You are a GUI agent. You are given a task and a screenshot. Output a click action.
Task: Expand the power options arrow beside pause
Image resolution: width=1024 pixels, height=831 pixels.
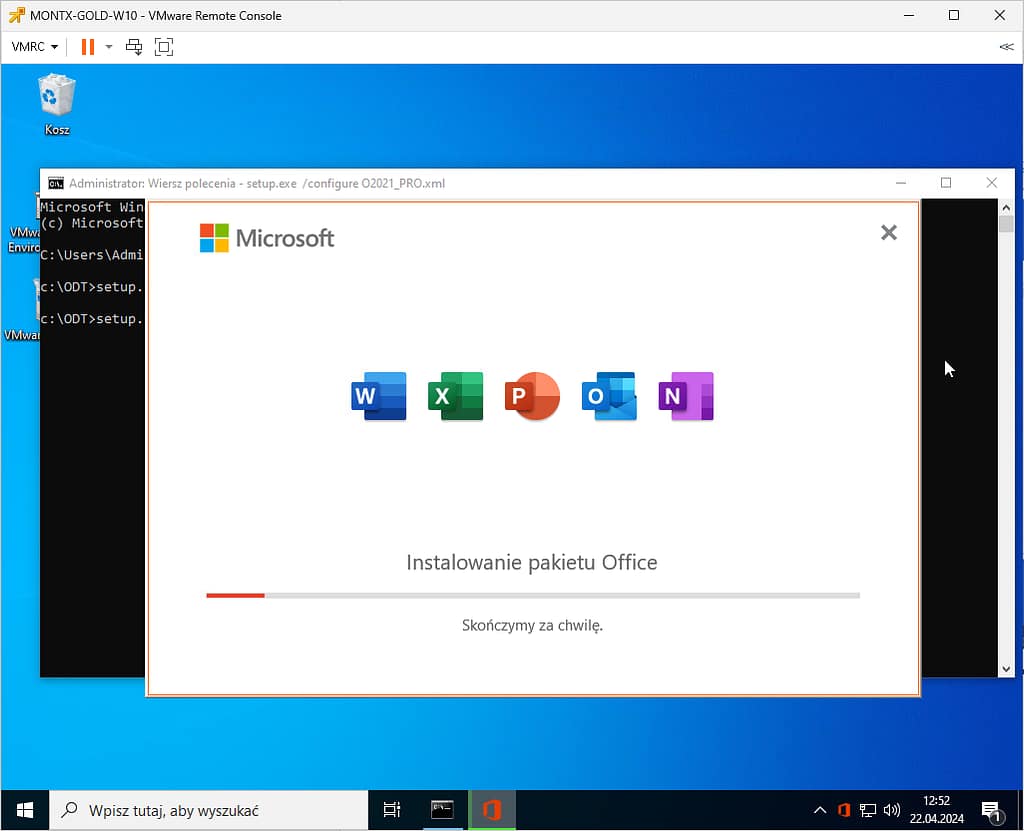point(109,47)
